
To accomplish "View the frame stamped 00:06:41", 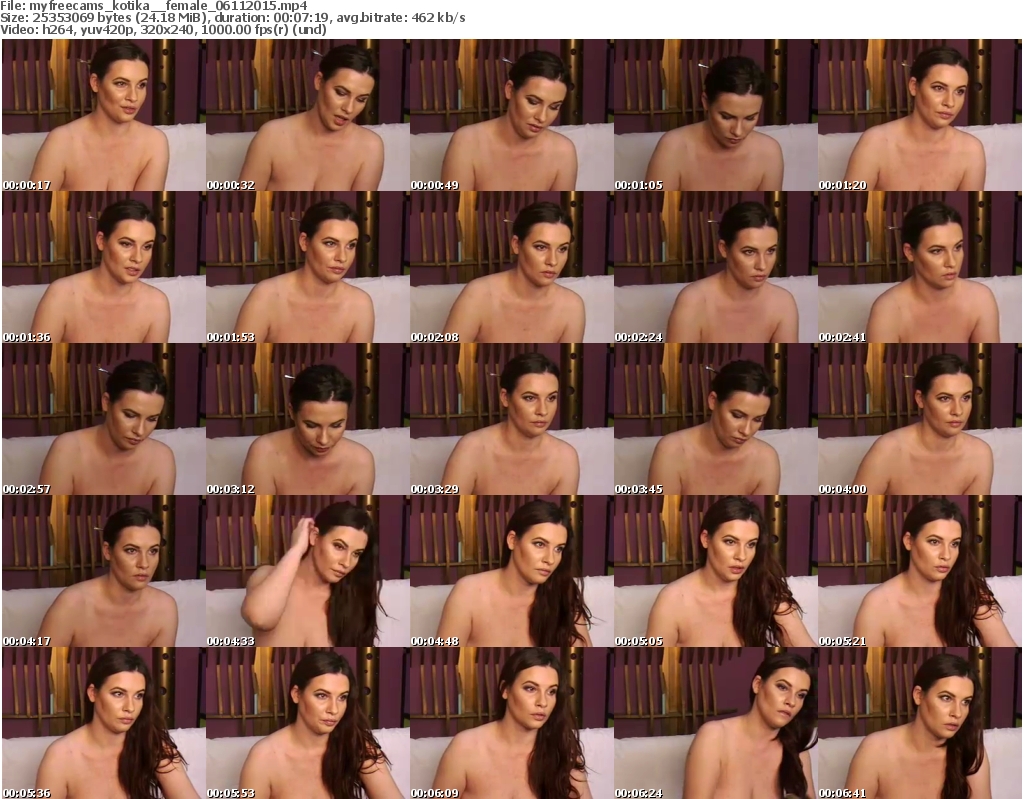I will [x=920, y=723].
